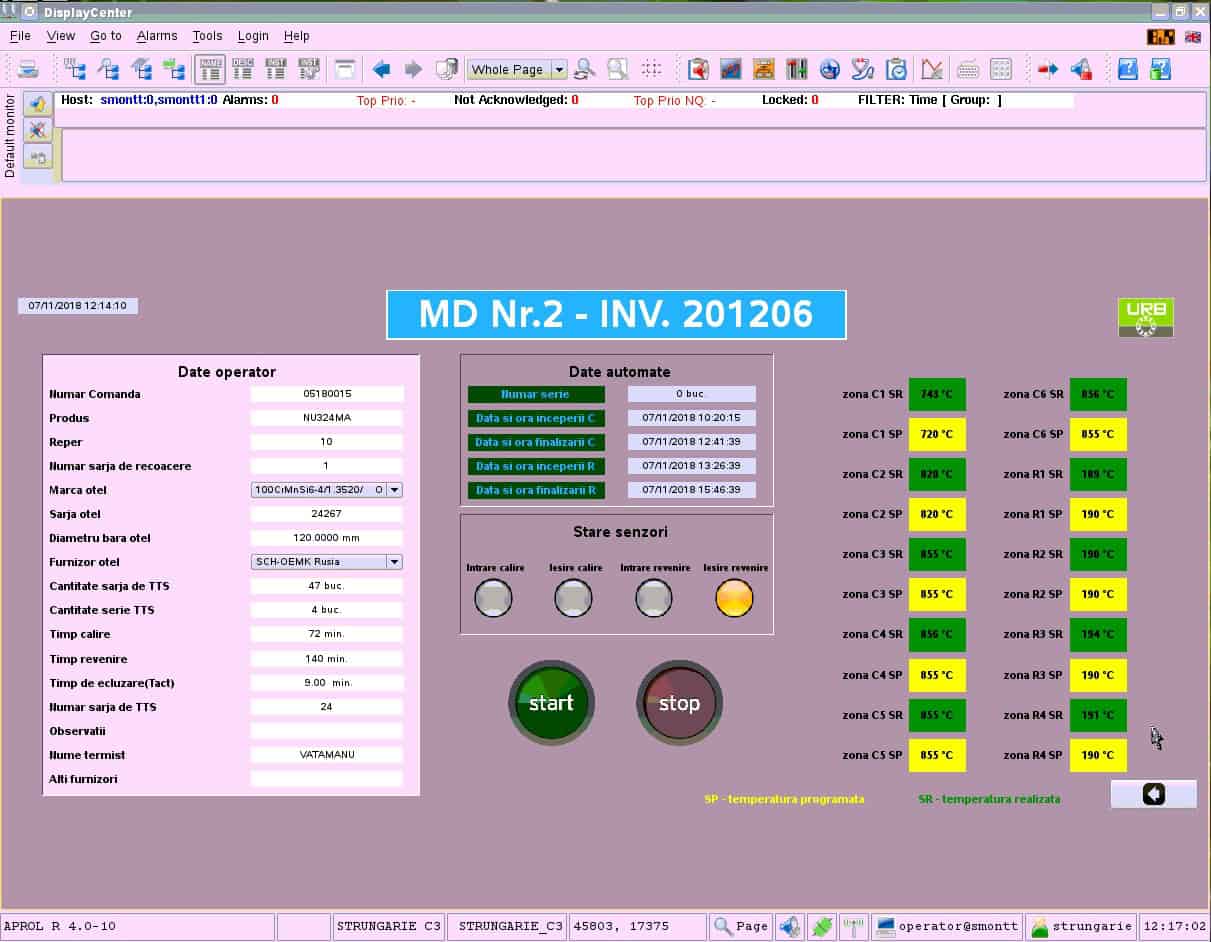The width and height of the screenshot is (1211, 942).
Task: Open the Furnizor otel dropdown
Action: [394, 562]
